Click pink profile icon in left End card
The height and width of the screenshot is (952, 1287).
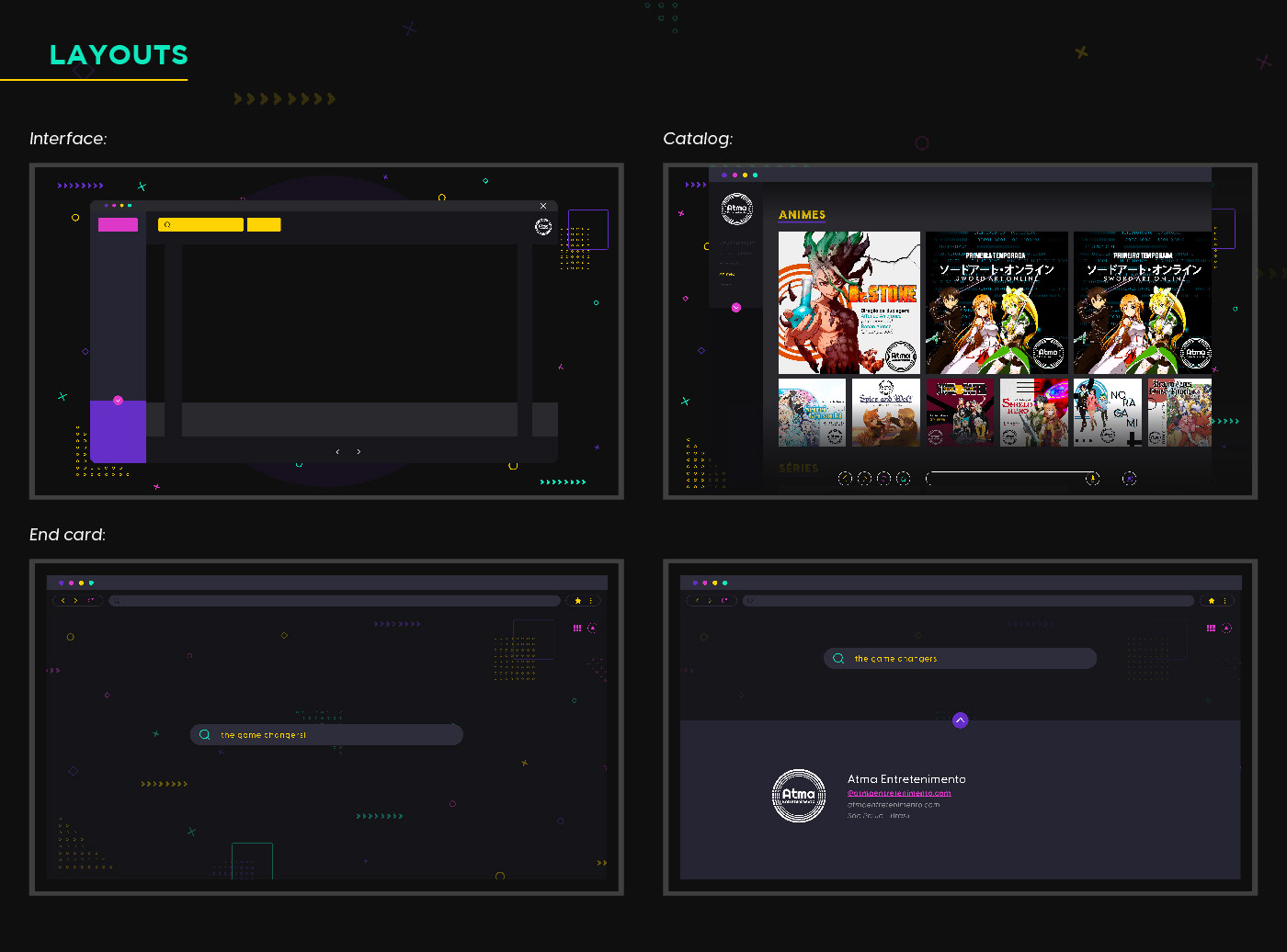coord(592,629)
